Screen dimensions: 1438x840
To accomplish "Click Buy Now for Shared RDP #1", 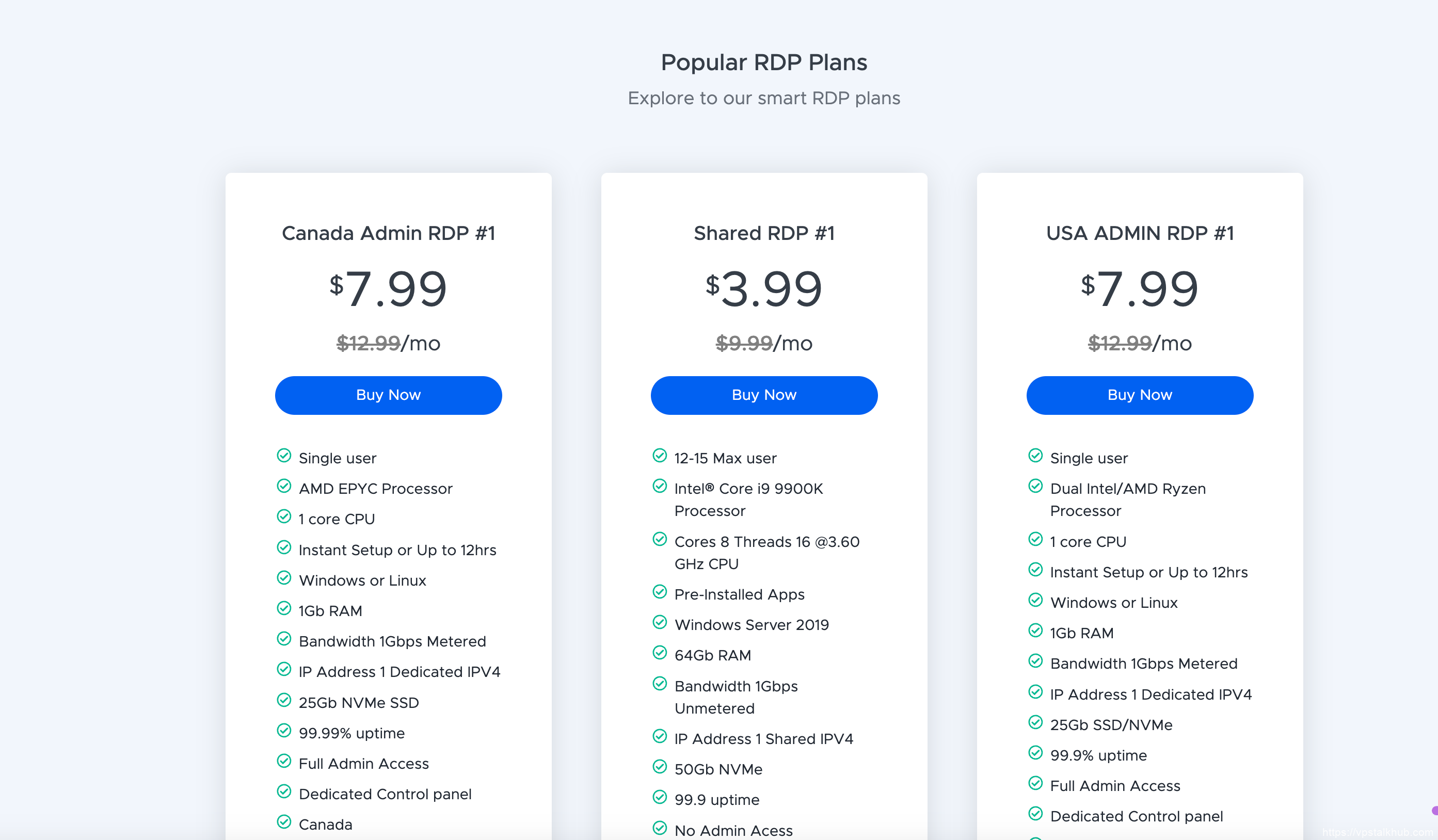I will [x=763, y=395].
